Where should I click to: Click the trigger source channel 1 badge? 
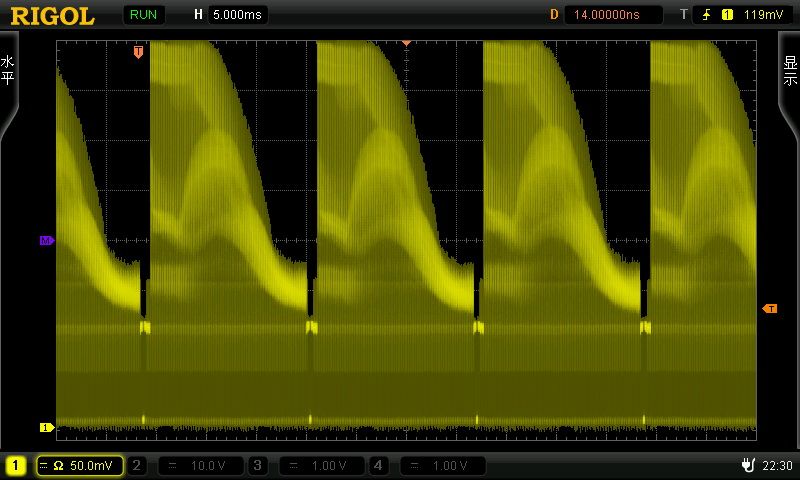tap(727, 15)
